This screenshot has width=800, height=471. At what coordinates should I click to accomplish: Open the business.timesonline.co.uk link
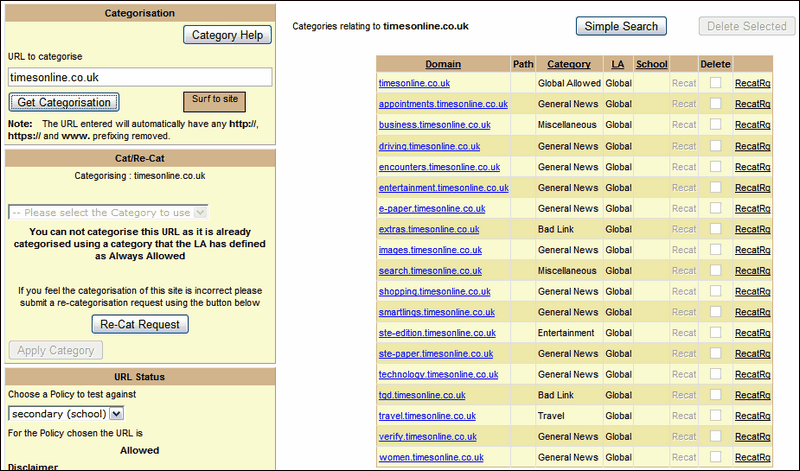(434, 125)
